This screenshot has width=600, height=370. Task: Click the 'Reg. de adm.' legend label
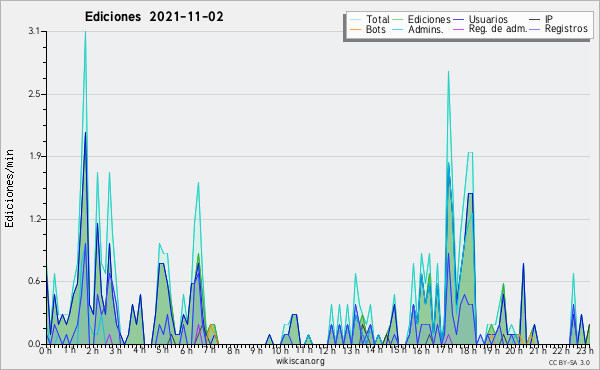(x=498, y=29)
